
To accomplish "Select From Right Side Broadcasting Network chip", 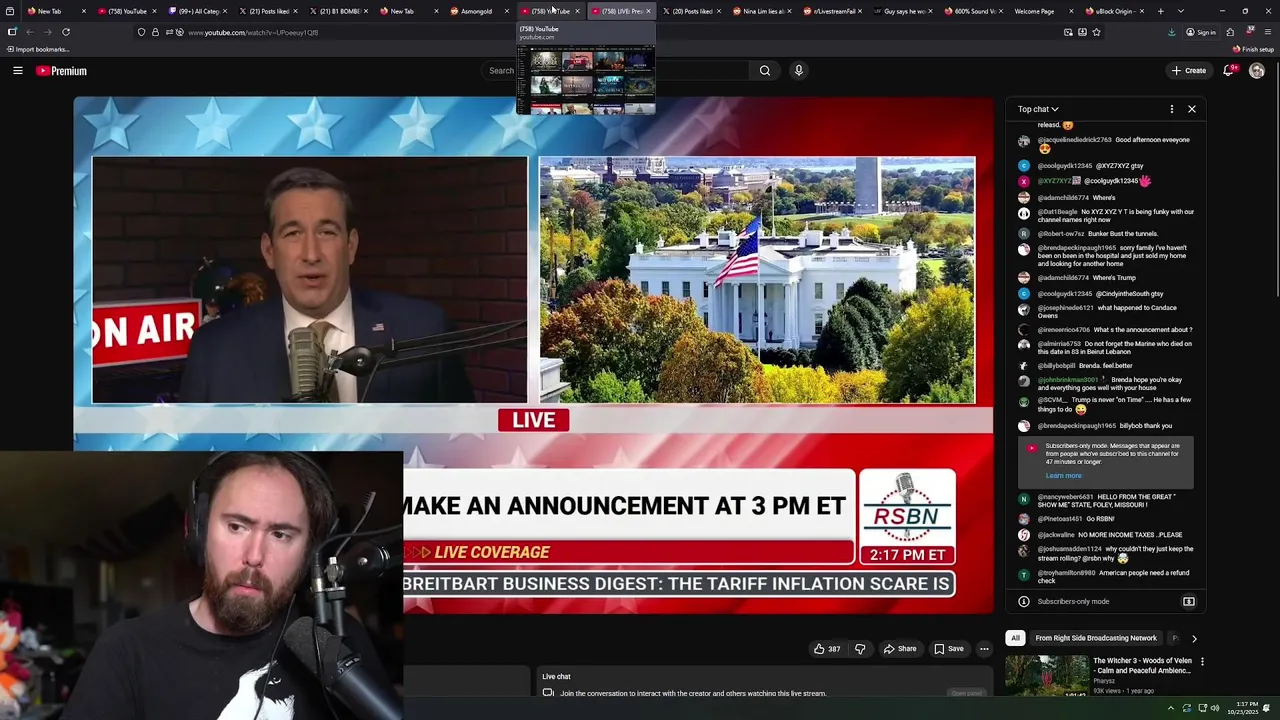I will pos(1096,638).
